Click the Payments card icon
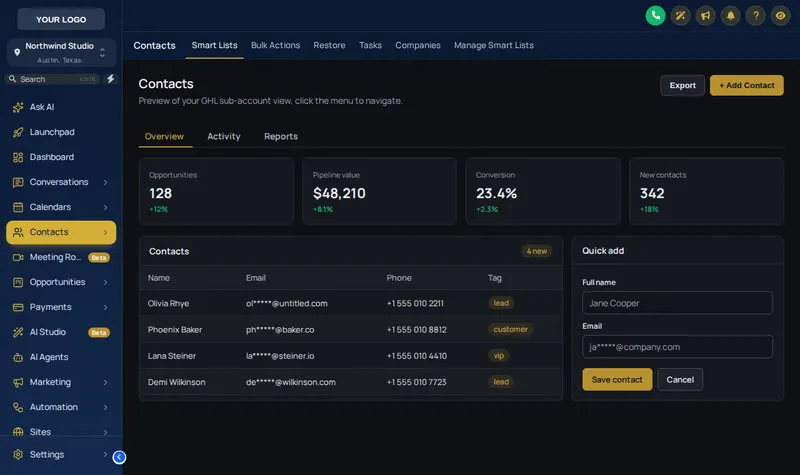Image resolution: width=800 pixels, height=475 pixels. tap(18, 307)
